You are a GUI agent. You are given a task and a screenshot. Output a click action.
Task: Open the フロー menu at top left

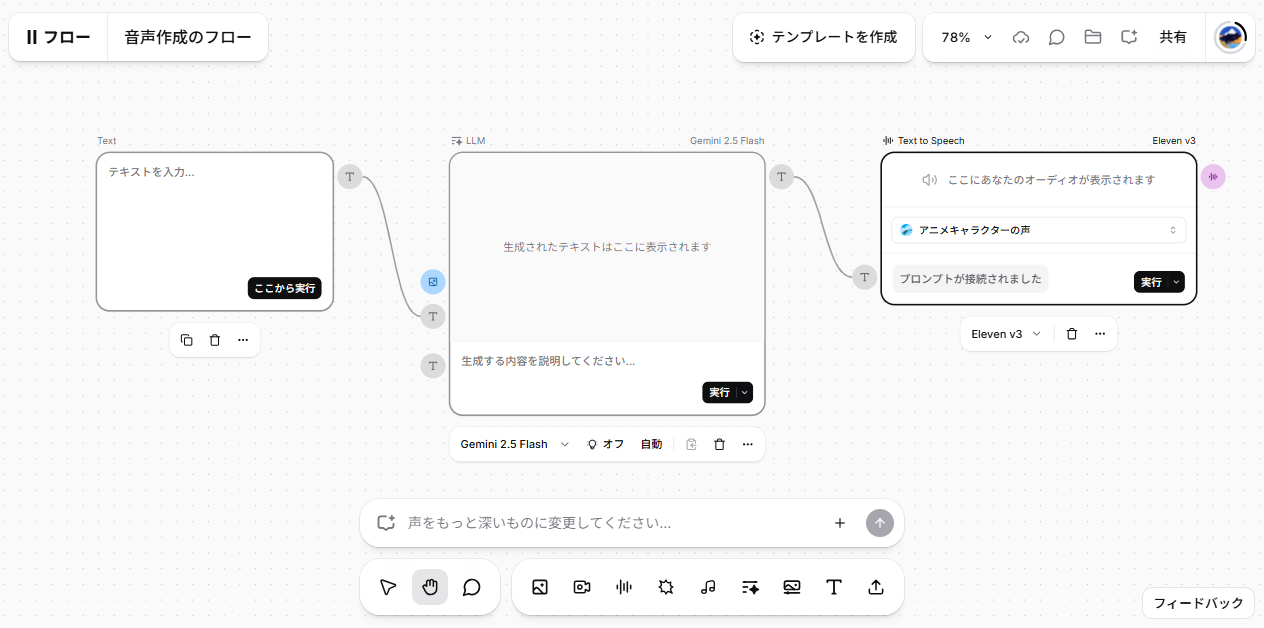pyautogui.click(x=59, y=37)
